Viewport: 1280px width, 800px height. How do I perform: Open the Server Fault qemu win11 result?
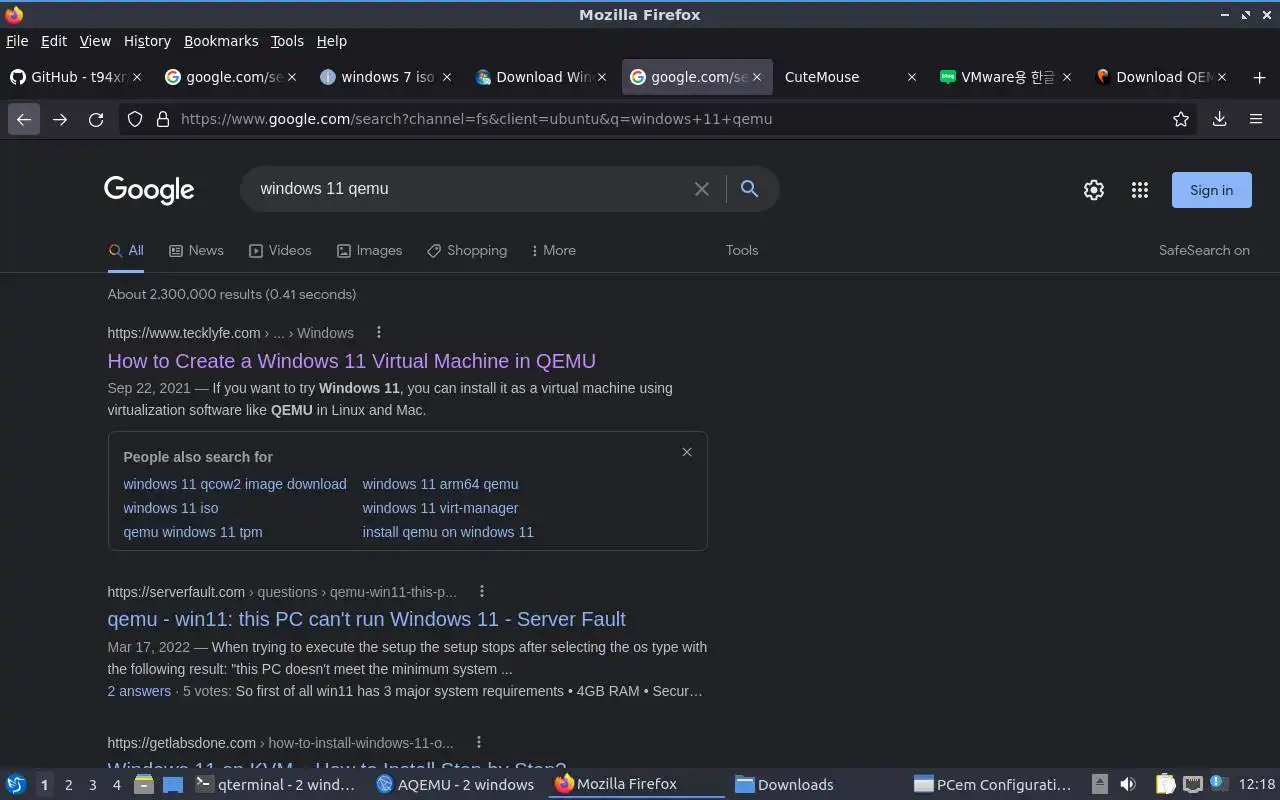pos(366,619)
